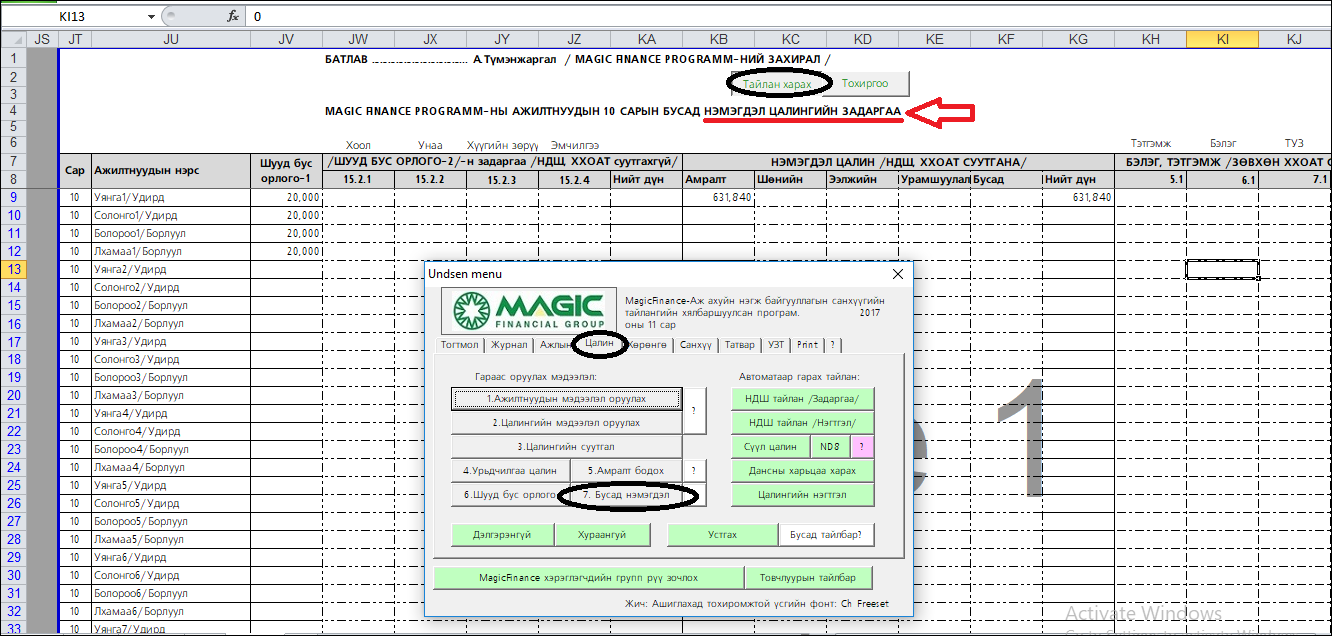This screenshot has height=636, width=1332.
Task: Click help button beside 1.Ажилтнуудын мэдээлэл оруулах
Action: pos(695,410)
